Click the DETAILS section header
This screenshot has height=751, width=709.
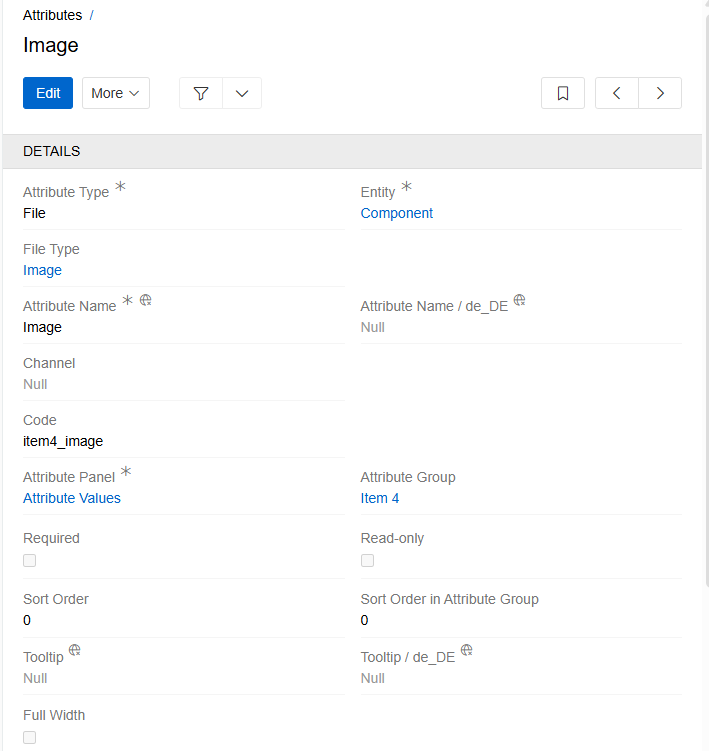pyautogui.click(x=352, y=151)
